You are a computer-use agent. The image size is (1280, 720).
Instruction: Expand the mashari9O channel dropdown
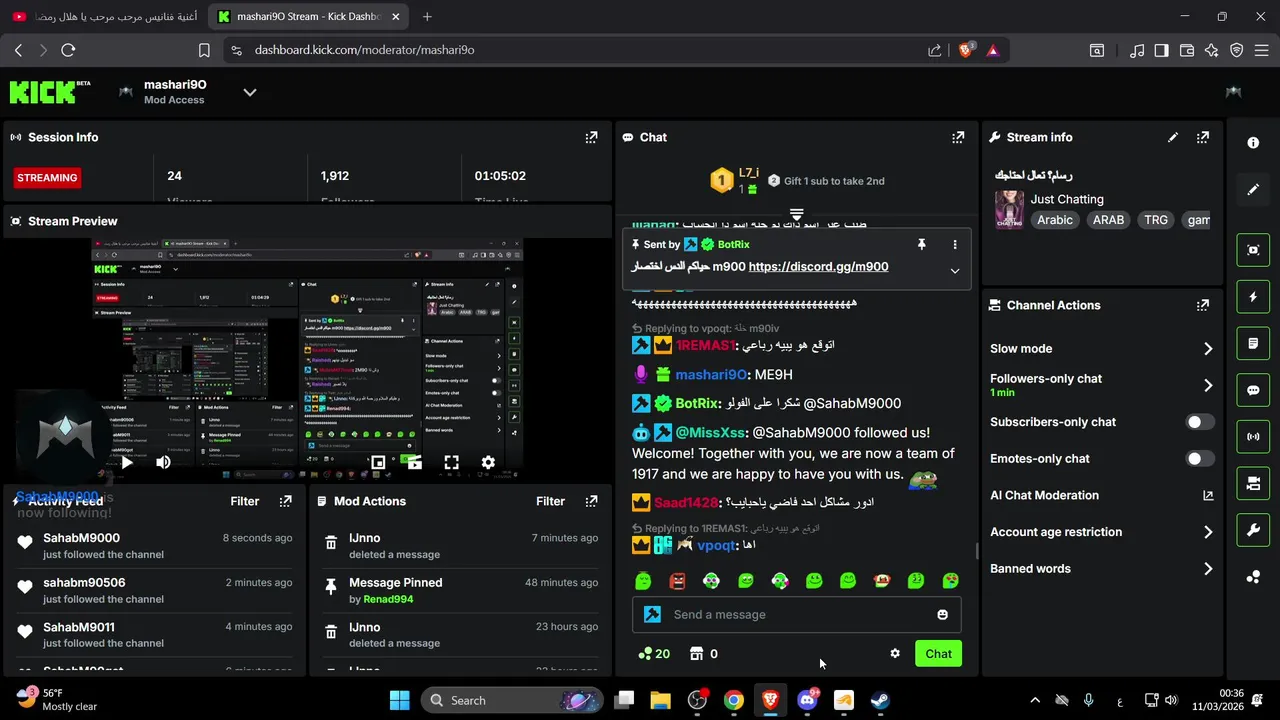(x=250, y=92)
